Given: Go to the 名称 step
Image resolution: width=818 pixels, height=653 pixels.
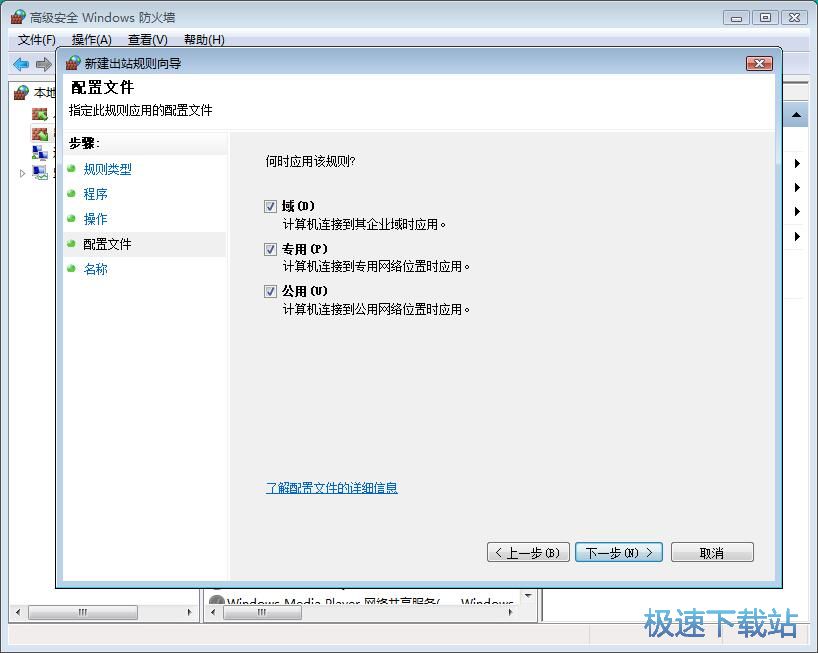Looking at the screenshot, I should pos(95,269).
